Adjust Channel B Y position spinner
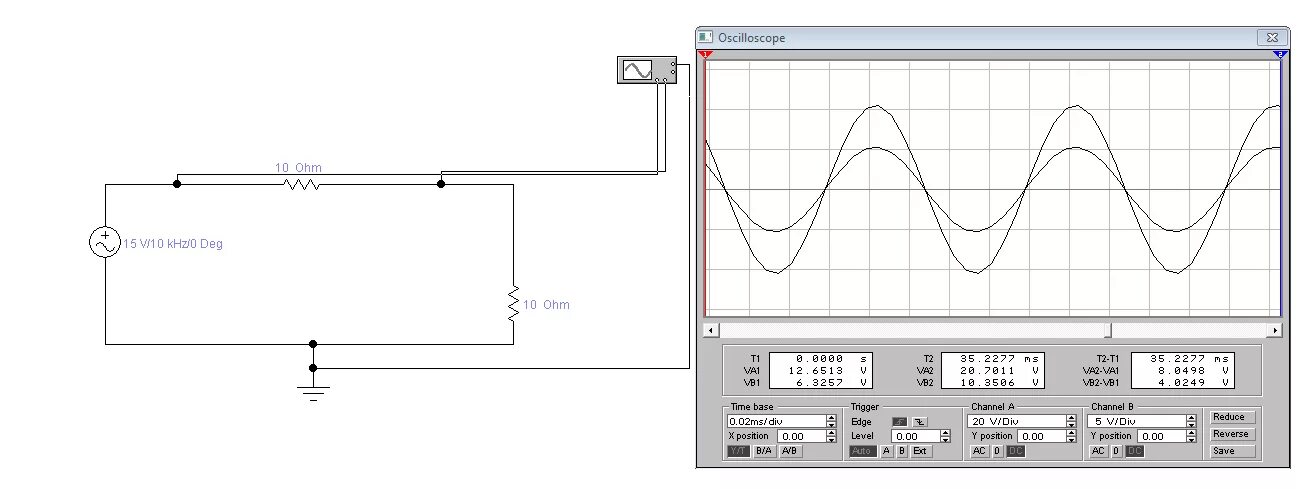 [1192, 436]
